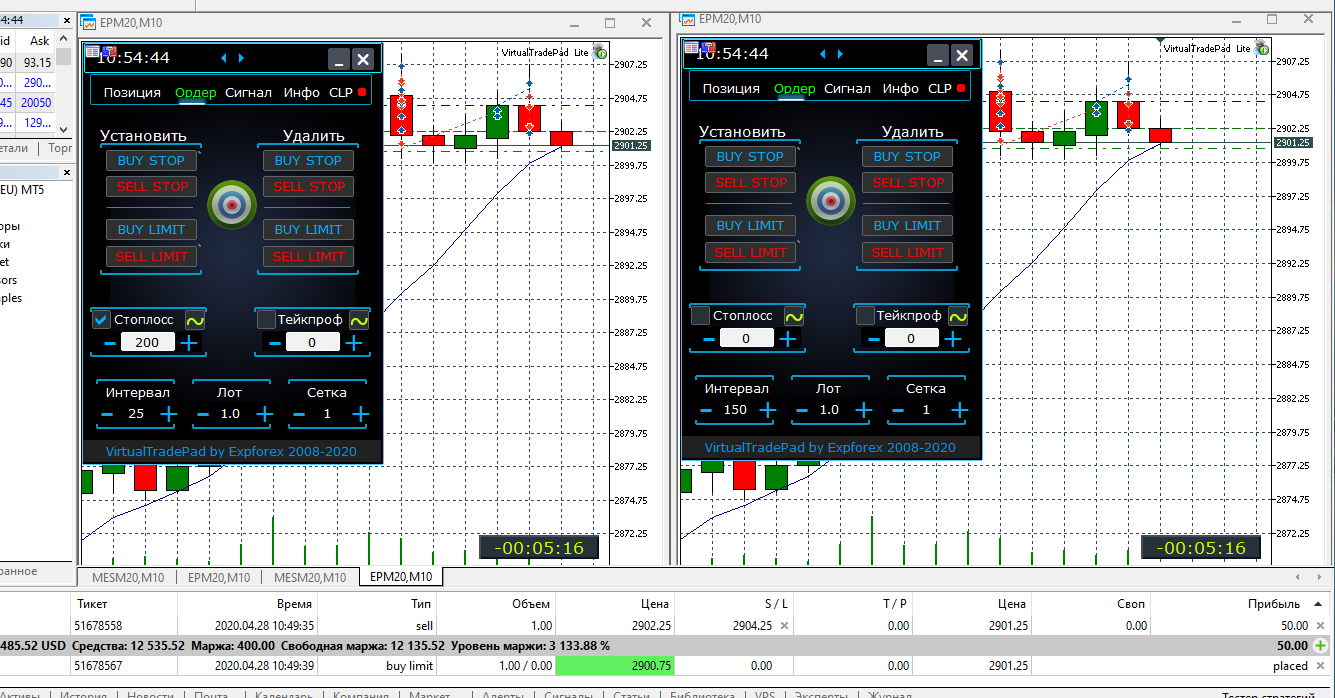Decrease Takeprofit with minus in left pad
Image resolution: width=1335 pixels, height=698 pixels.
(x=274, y=344)
